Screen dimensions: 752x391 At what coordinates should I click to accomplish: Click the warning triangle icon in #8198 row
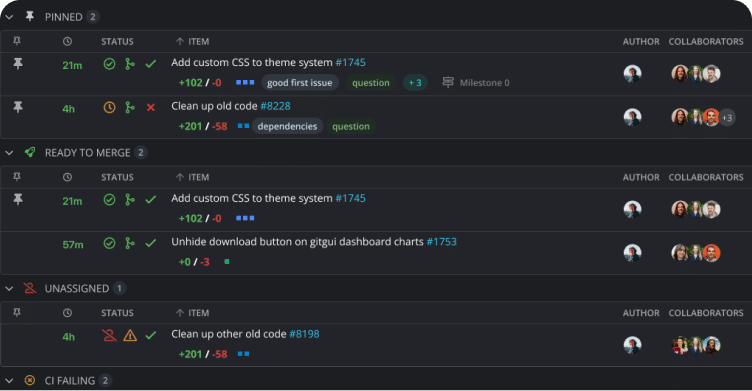[x=130, y=335]
